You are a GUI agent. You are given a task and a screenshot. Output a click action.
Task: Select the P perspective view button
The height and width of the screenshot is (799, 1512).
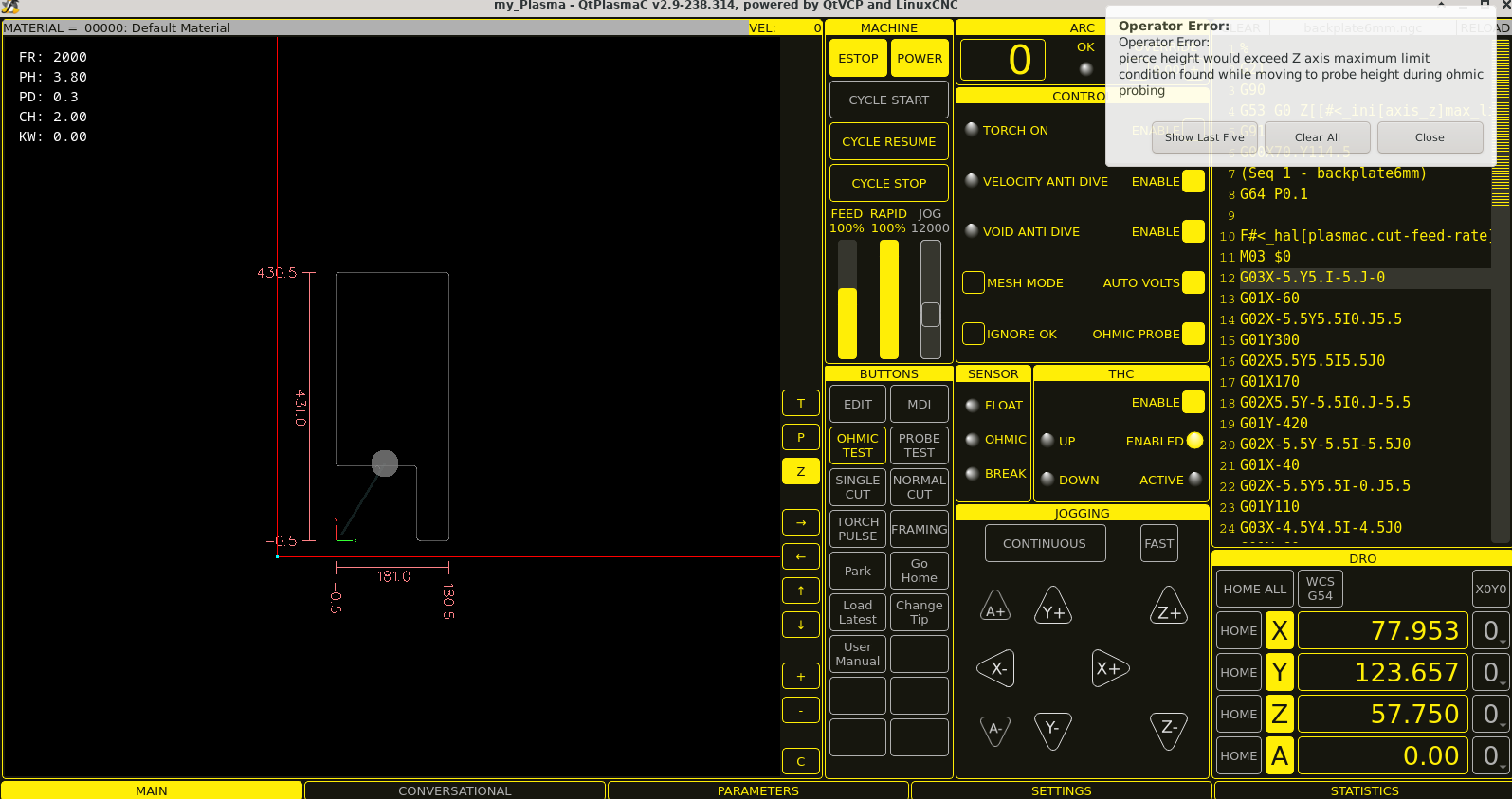[801, 437]
